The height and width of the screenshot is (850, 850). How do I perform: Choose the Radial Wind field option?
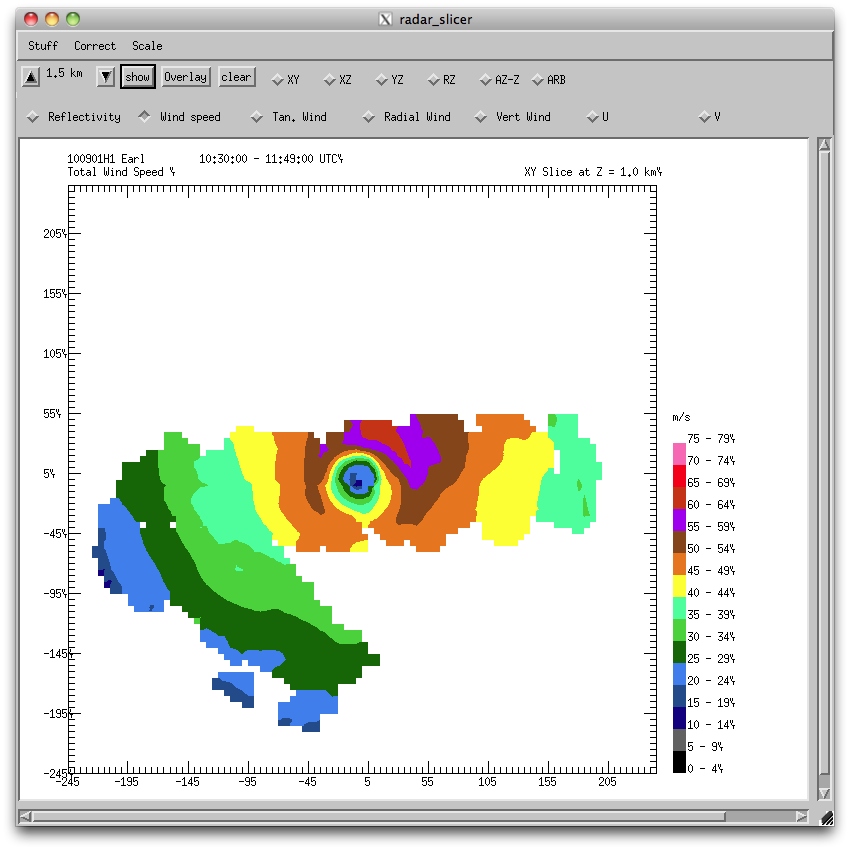tap(407, 117)
